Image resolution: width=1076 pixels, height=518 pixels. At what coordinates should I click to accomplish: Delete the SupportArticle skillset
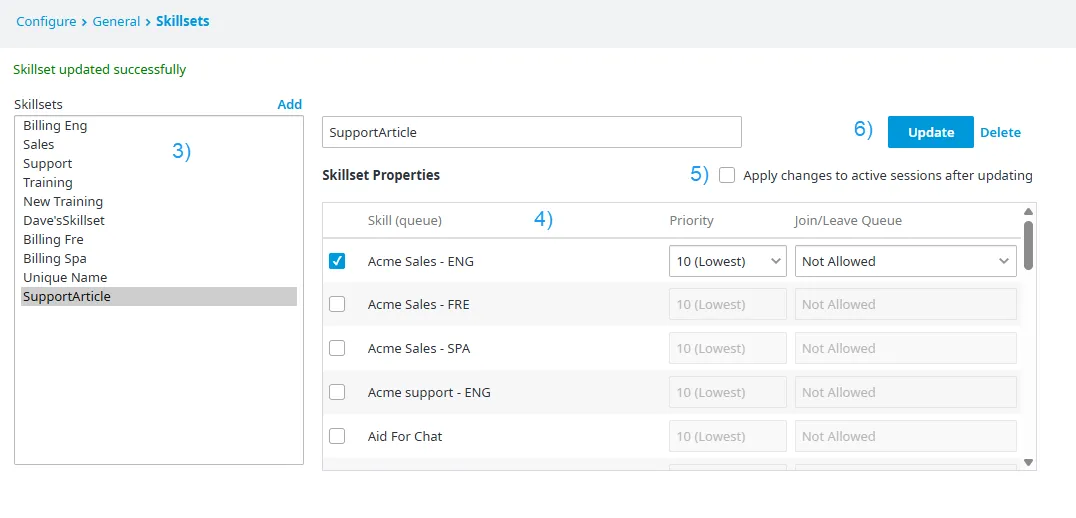[1000, 132]
